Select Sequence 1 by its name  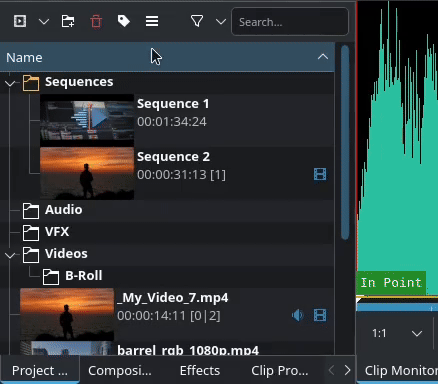173,104
